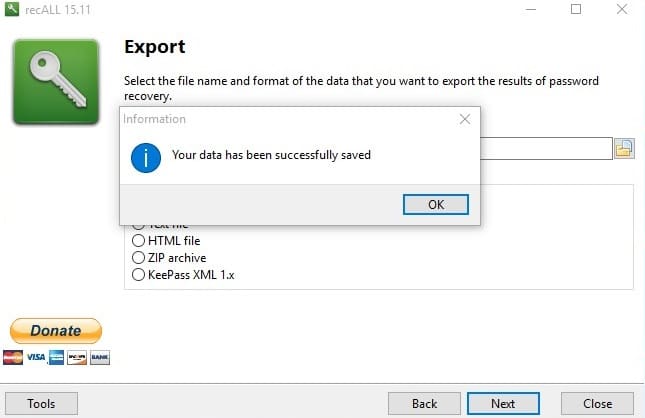The height and width of the screenshot is (418, 645).
Task: Open the Tools button
Action: (41, 403)
